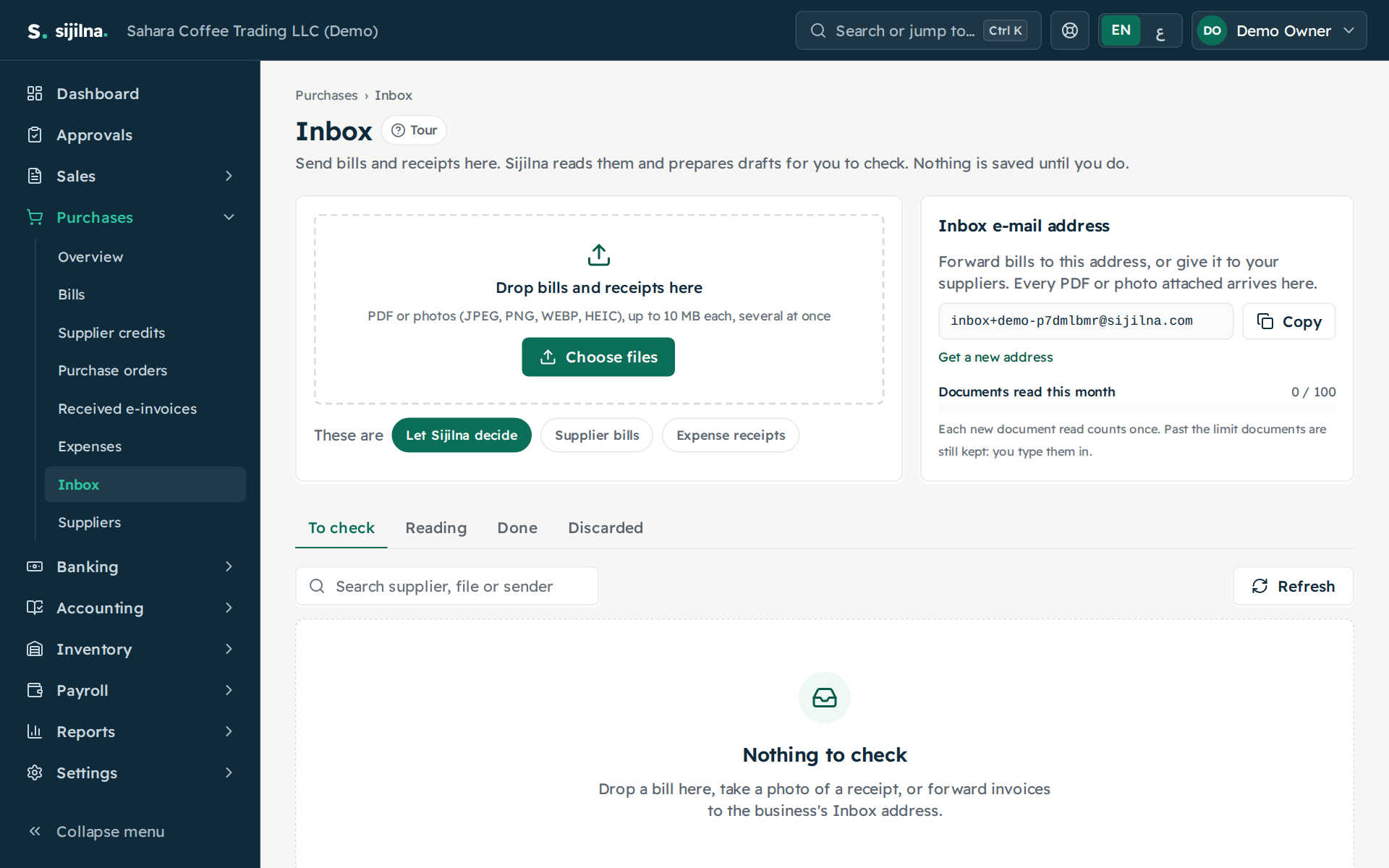Click the Dashboard grid icon in sidebar

click(35, 93)
